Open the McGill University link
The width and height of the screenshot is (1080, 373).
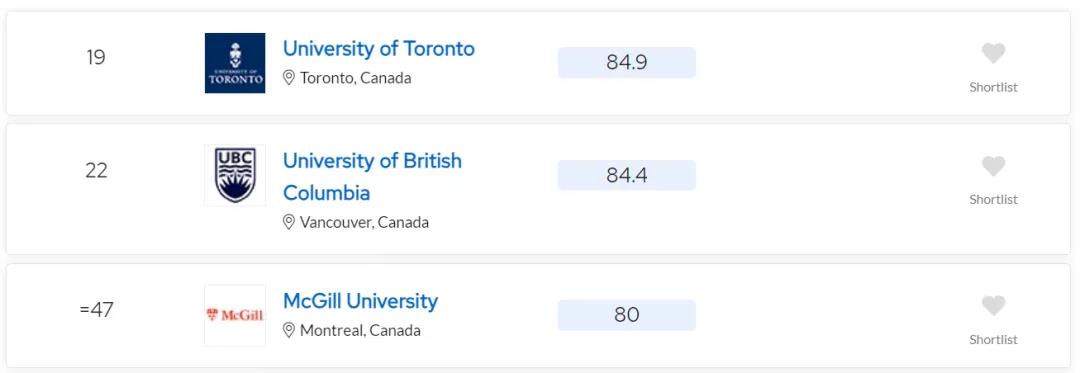click(x=360, y=301)
